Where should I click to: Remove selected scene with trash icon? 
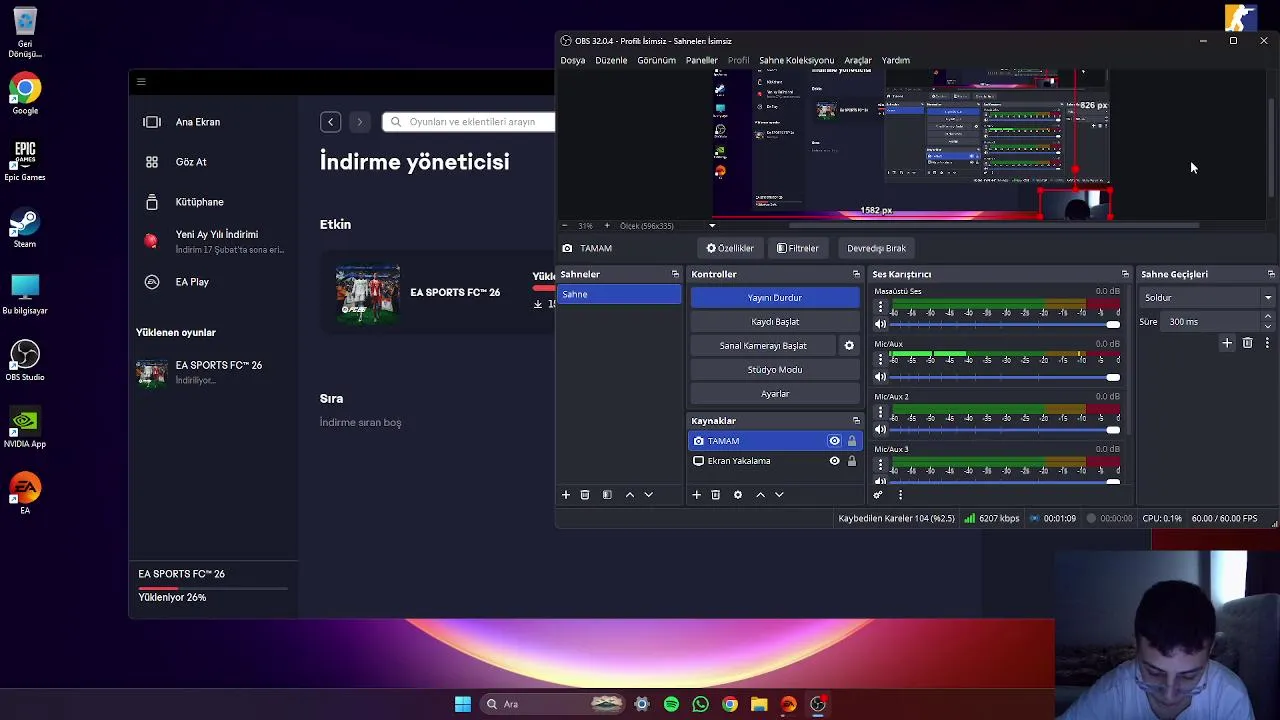(585, 495)
